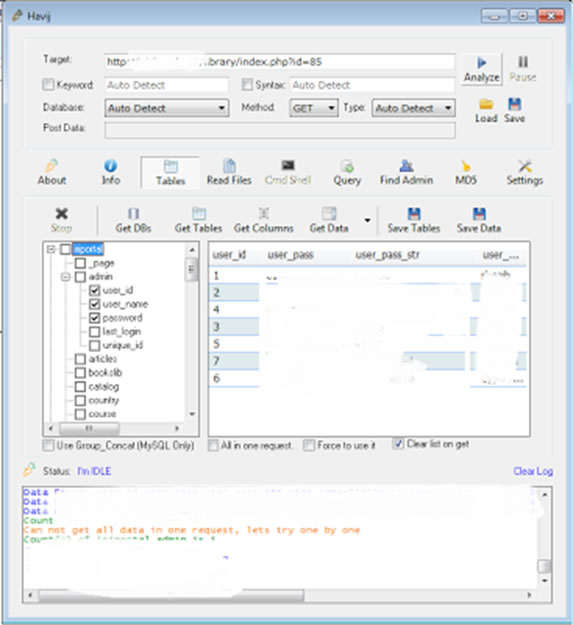This screenshot has height=625, width=573.
Task: Click the Pause icon
Action: point(523,62)
